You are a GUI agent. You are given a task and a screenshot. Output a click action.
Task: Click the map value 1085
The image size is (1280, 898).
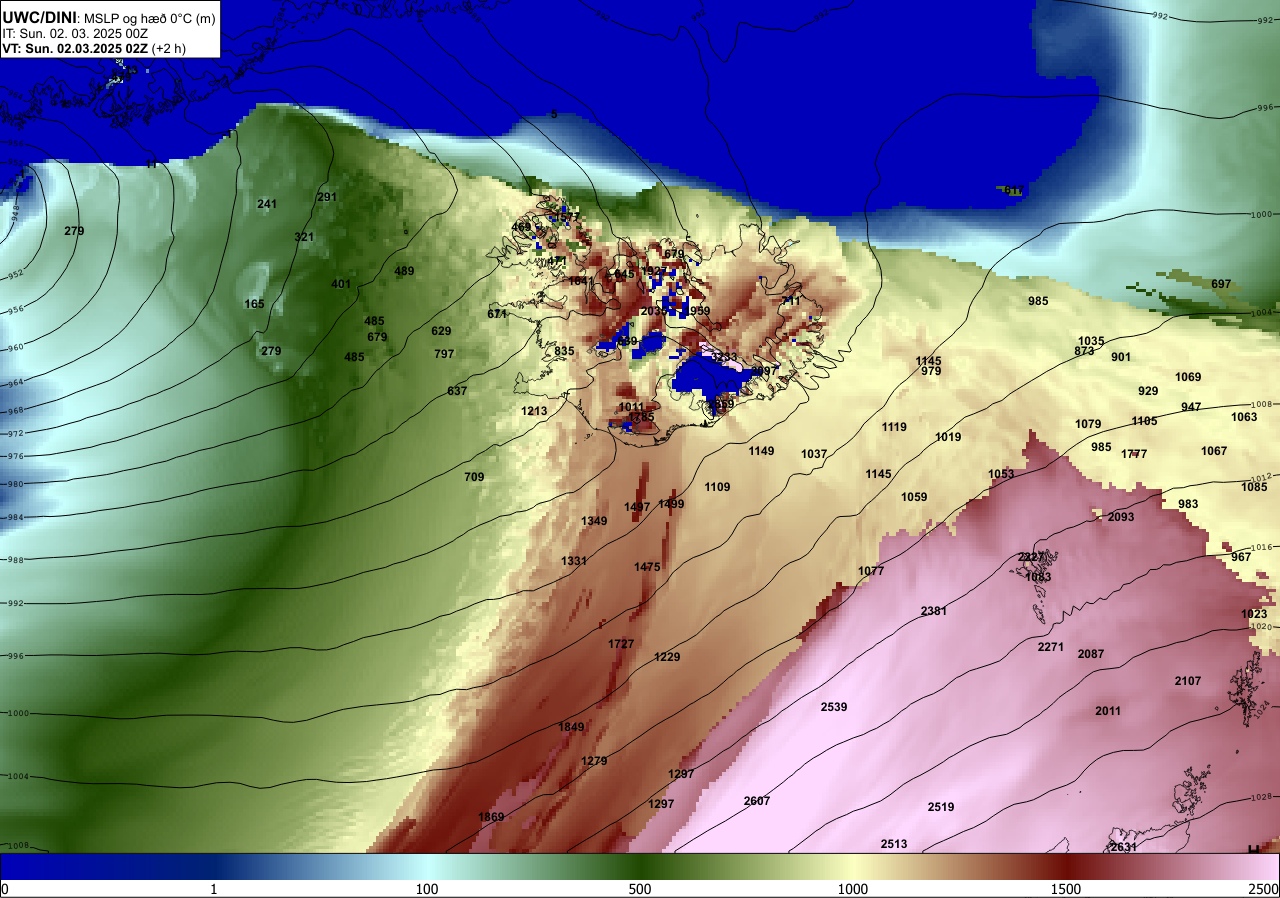(x=1254, y=487)
